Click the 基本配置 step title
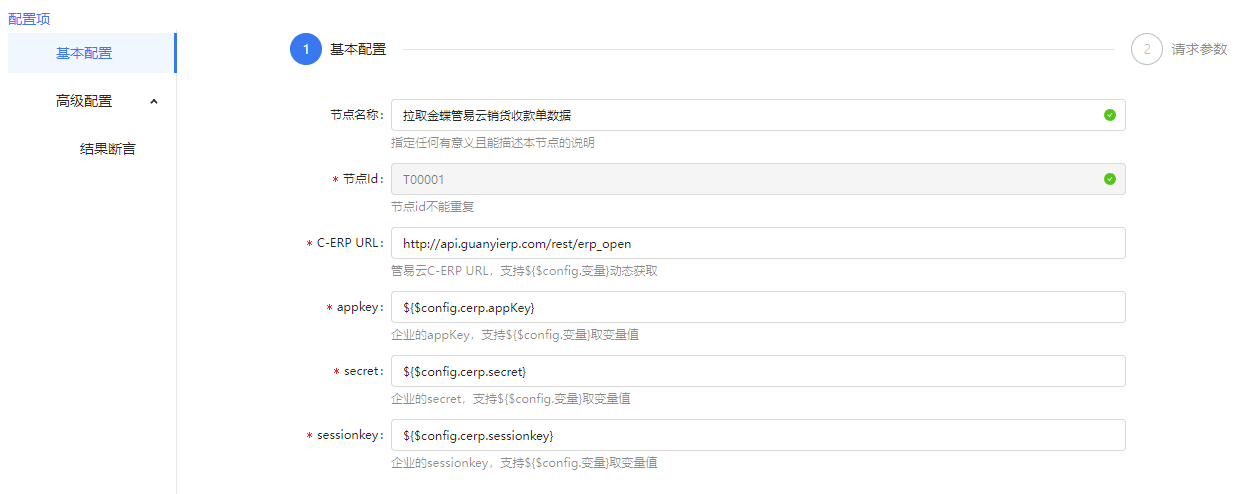Image resolution: width=1248 pixels, height=494 pixels. point(358,49)
